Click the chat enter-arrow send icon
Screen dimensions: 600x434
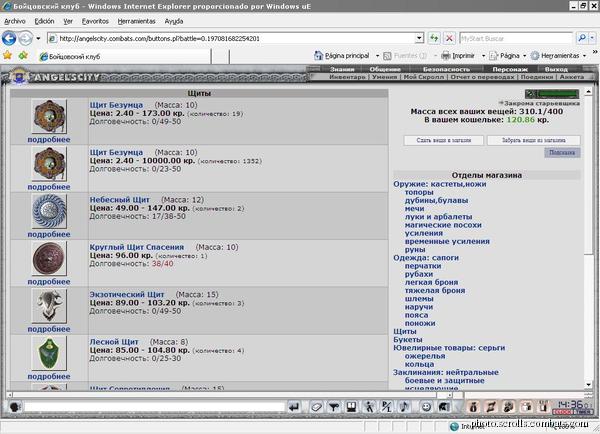click(x=294, y=407)
